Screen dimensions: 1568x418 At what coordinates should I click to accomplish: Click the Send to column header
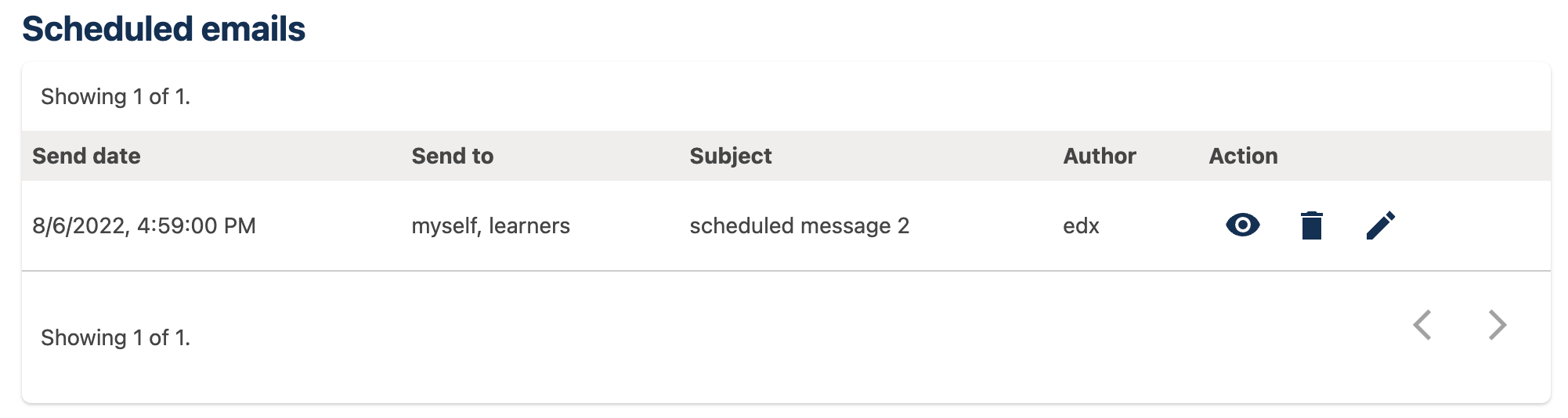pos(452,156)
